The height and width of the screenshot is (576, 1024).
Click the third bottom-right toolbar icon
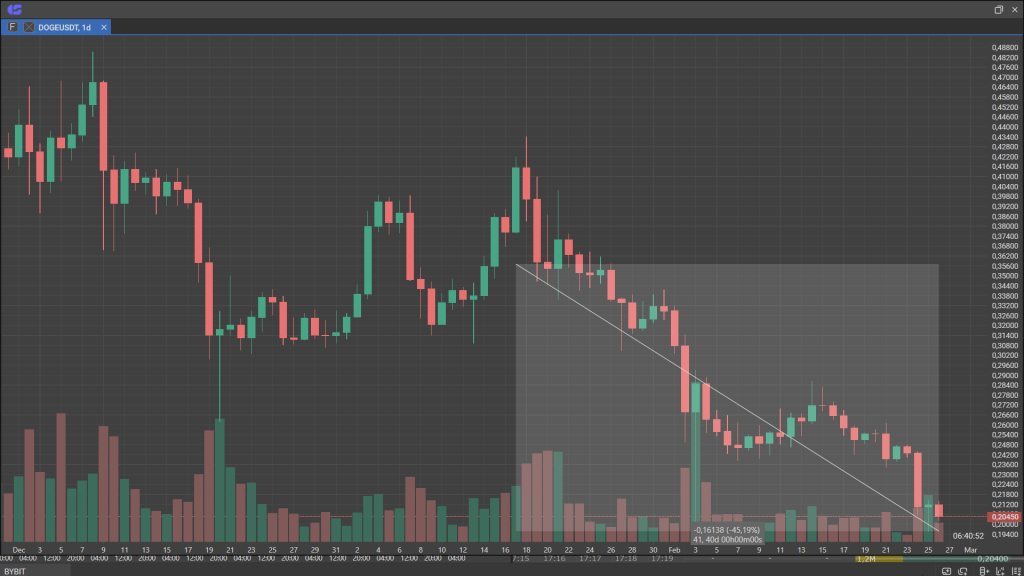[x=982, y=570]
